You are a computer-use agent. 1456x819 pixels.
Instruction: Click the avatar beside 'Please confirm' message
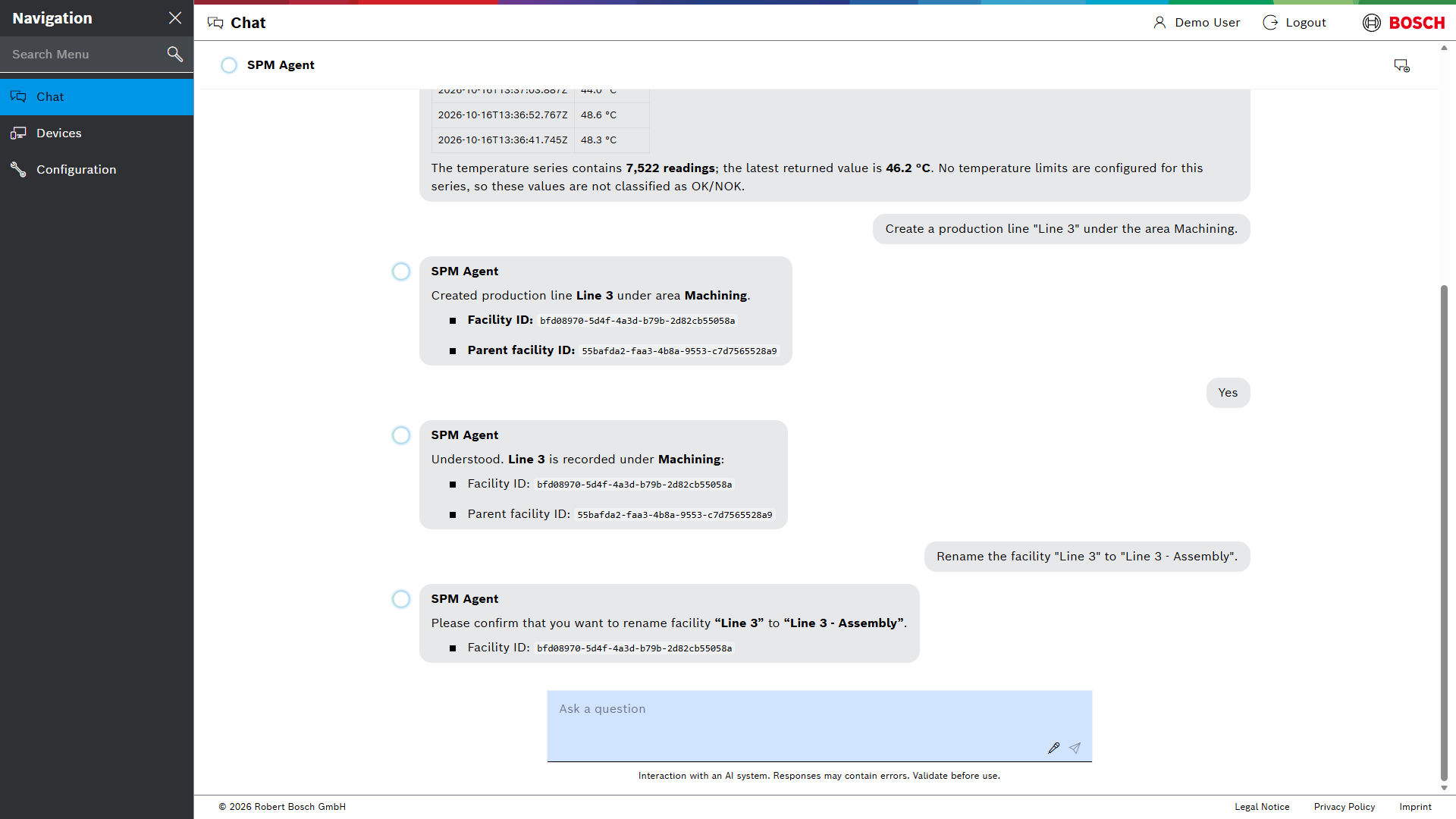pos(401,599)
